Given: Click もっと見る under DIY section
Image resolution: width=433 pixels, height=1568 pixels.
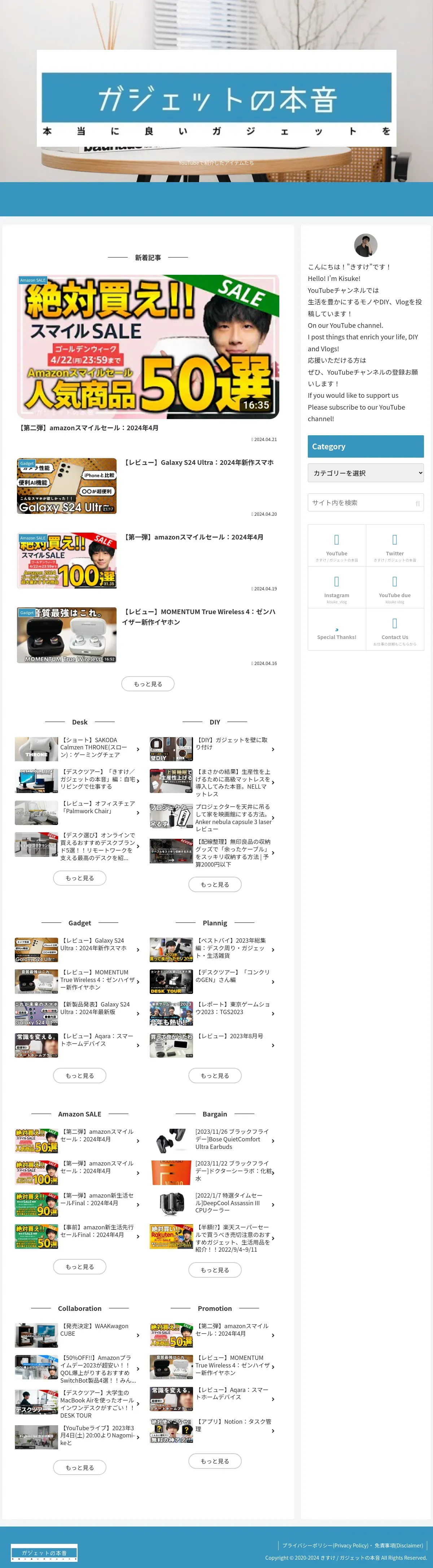Looking at the screenshot, I should (215, 885).
